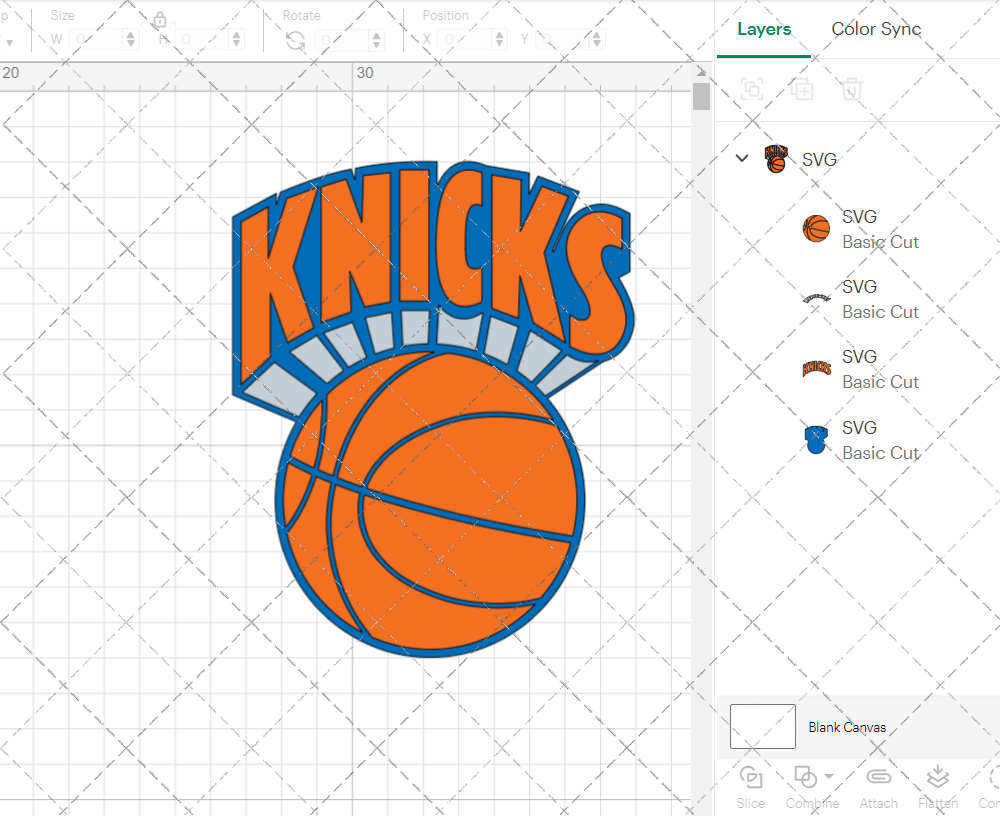Viewport: 1000px width, 816px height.
Task: Select the blue silhouette SVG layer
Action: pyautogui.click(x=816, y=440)
